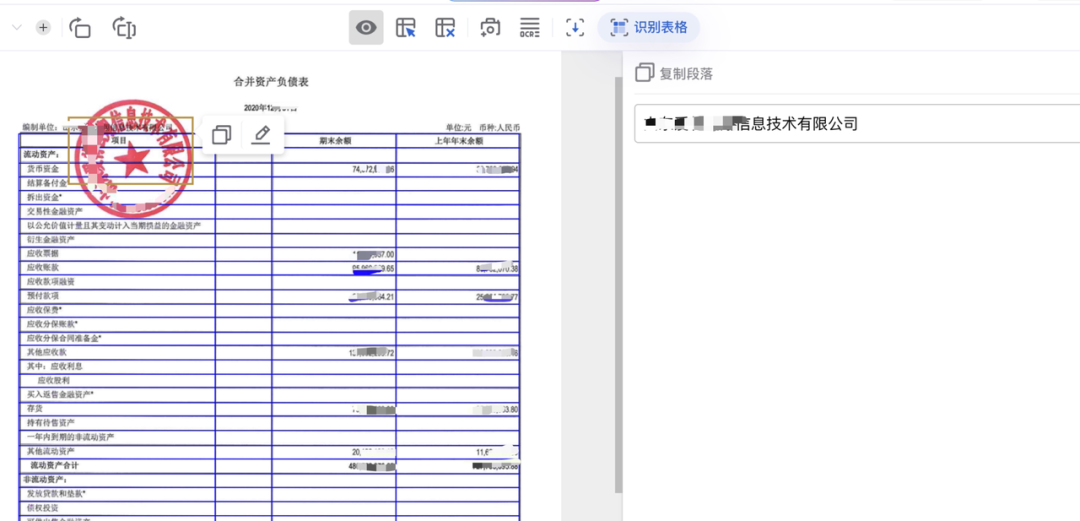Click the recognized company name text field
This screenshot has height=521, width=1080.
(857, 124)
